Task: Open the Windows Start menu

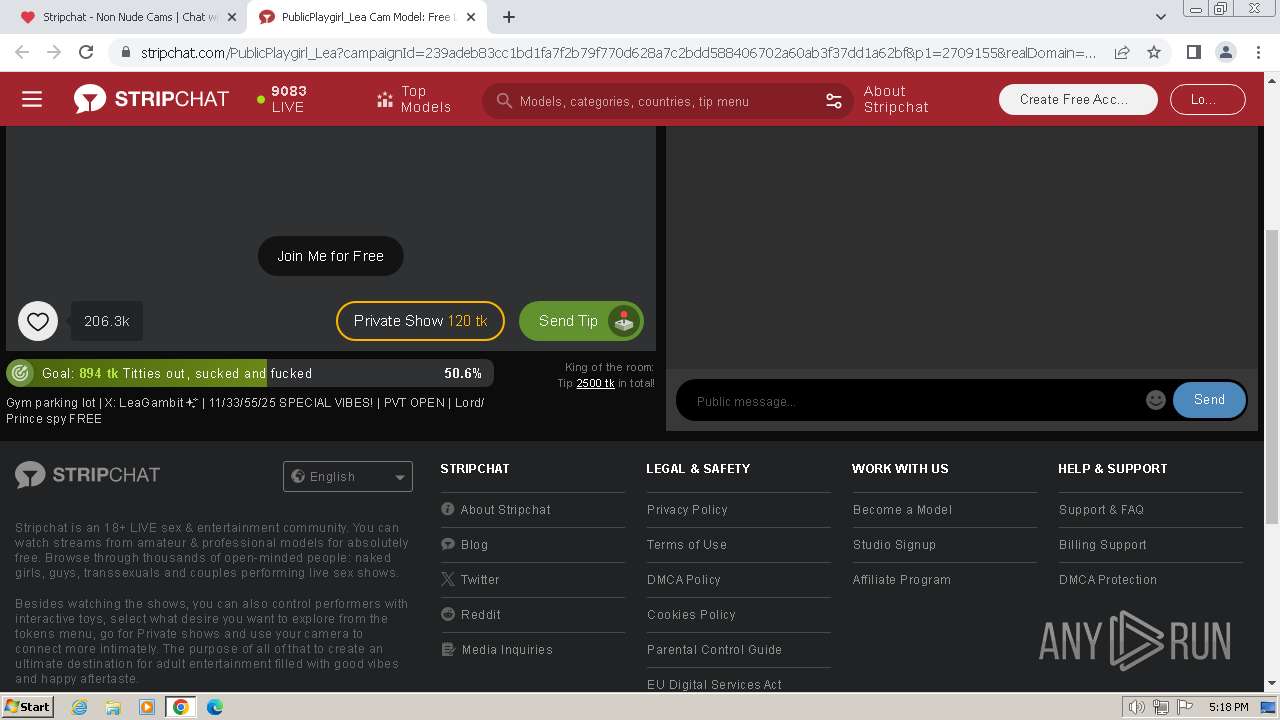Action: pos(28,707)
